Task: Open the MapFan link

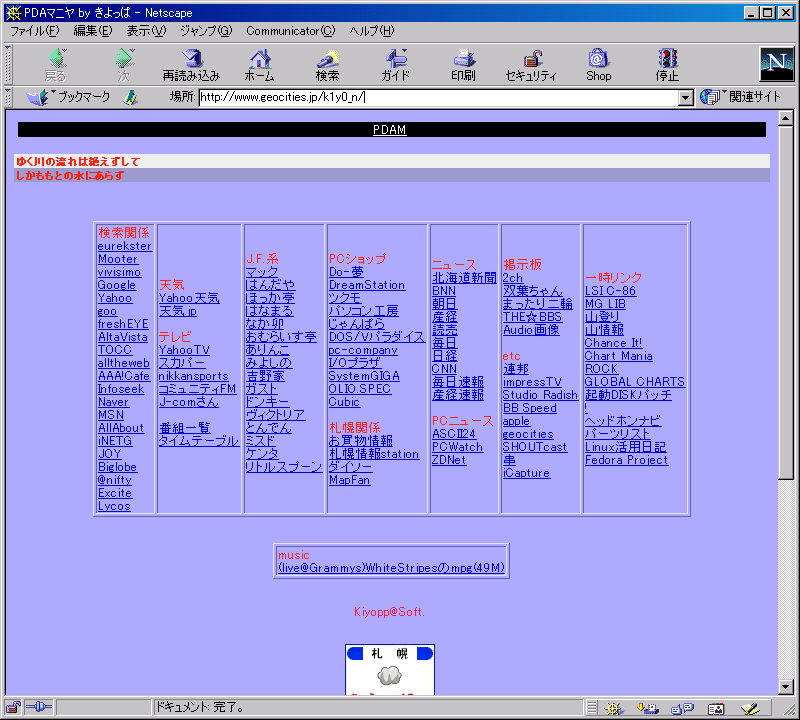Action: (349, 480)
